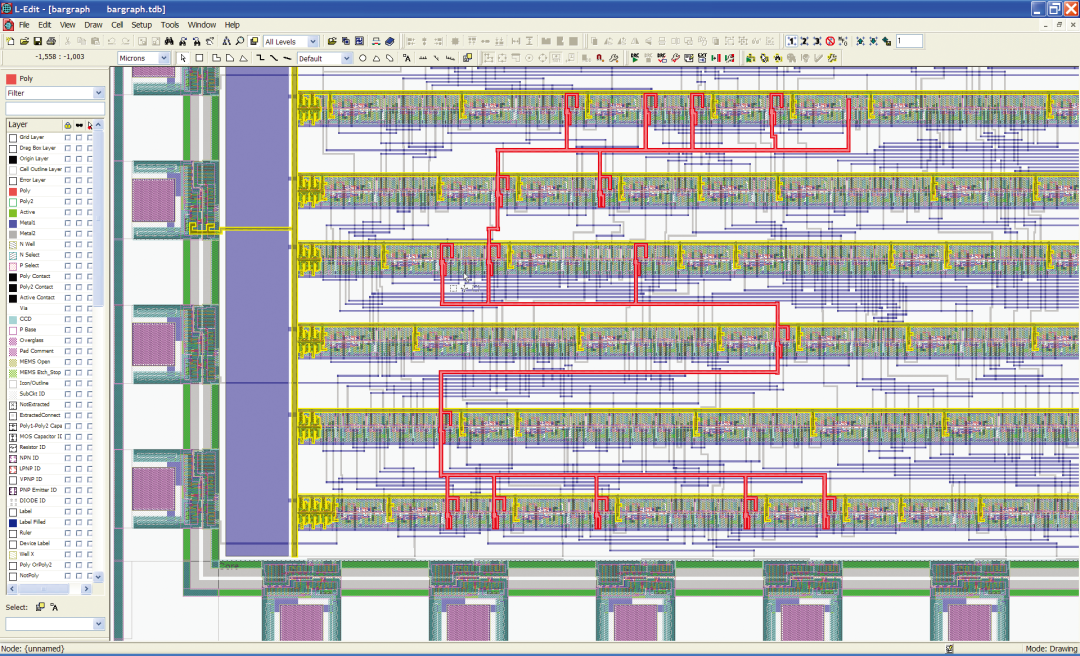Toggle lock checkbox for Grid Layer
Image resolution: width=1080 pixels, height=656 pixels.
point(68,137)
